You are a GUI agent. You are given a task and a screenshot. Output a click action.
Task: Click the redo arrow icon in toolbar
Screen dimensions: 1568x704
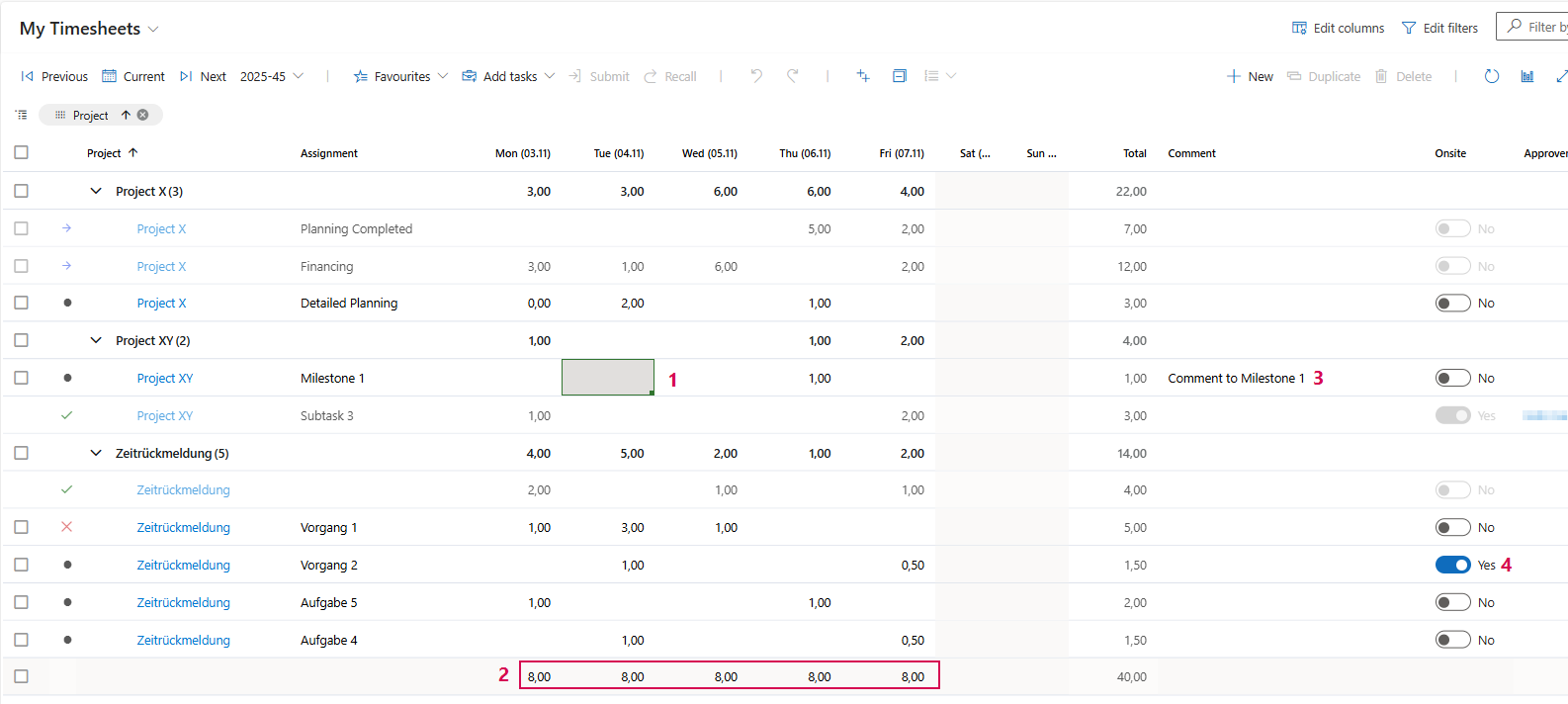793,76
